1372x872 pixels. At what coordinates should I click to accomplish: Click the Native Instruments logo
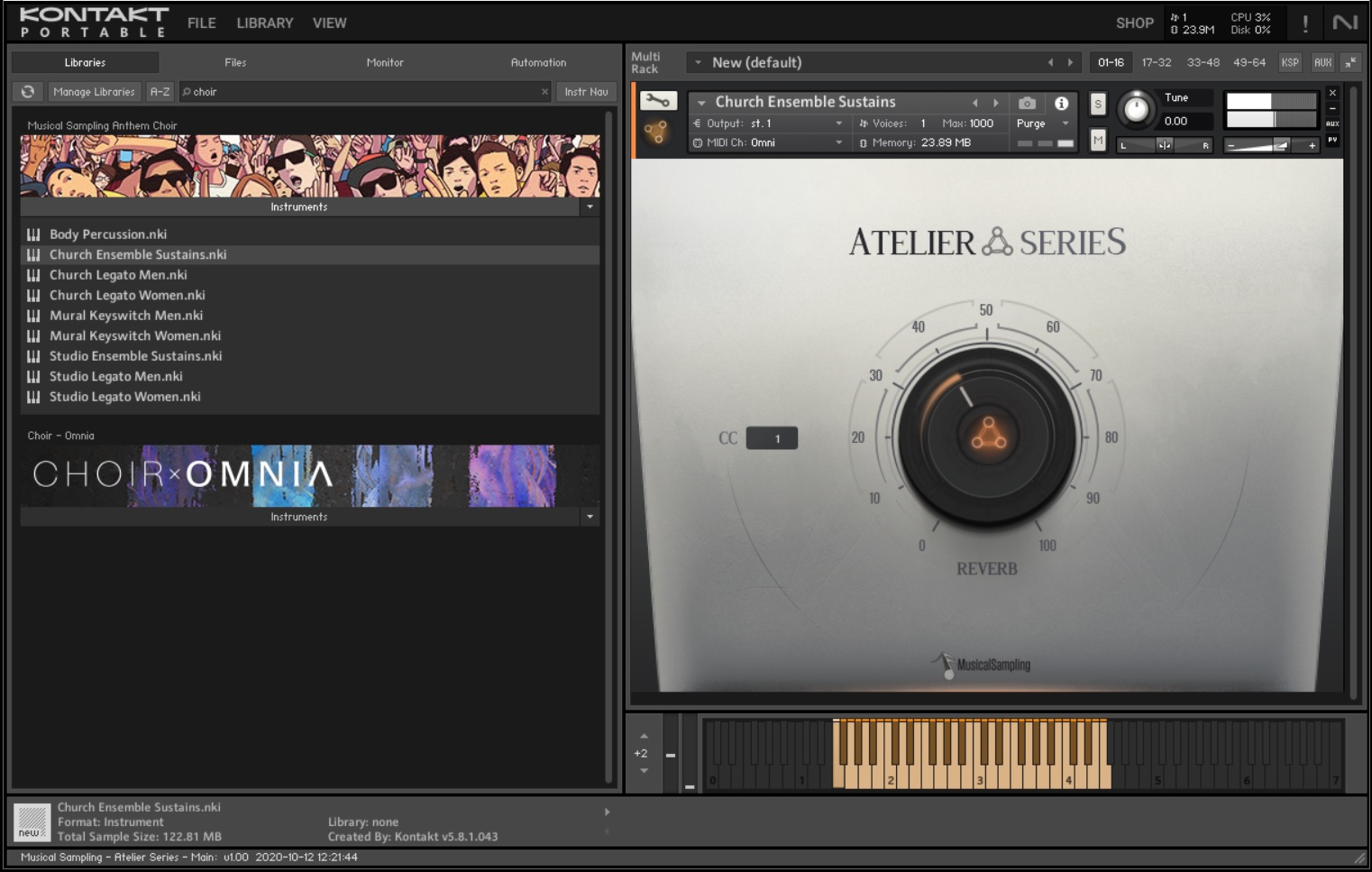tap(1345, 23)
